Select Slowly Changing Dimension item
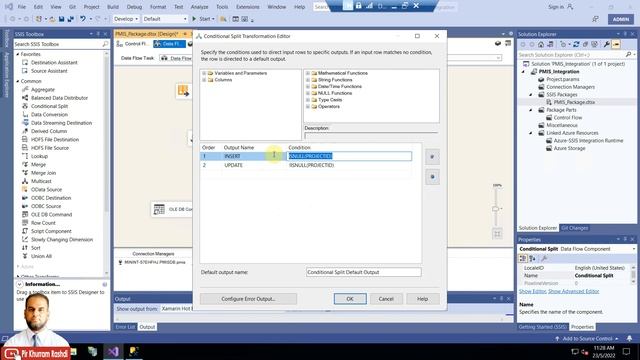 62,240
